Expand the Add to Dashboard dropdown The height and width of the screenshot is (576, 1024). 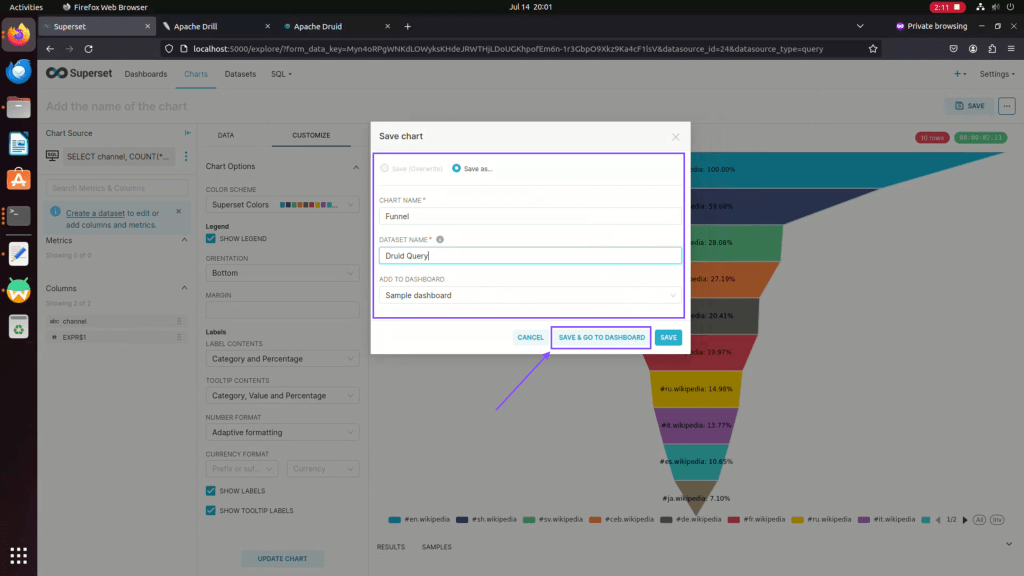click(530, 296)
